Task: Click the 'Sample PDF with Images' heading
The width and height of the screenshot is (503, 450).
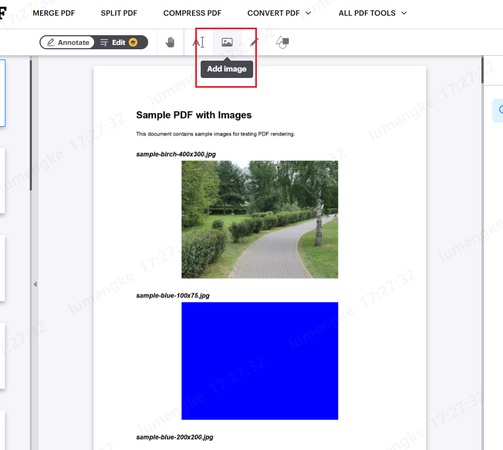Action: [x=194, y=115]
